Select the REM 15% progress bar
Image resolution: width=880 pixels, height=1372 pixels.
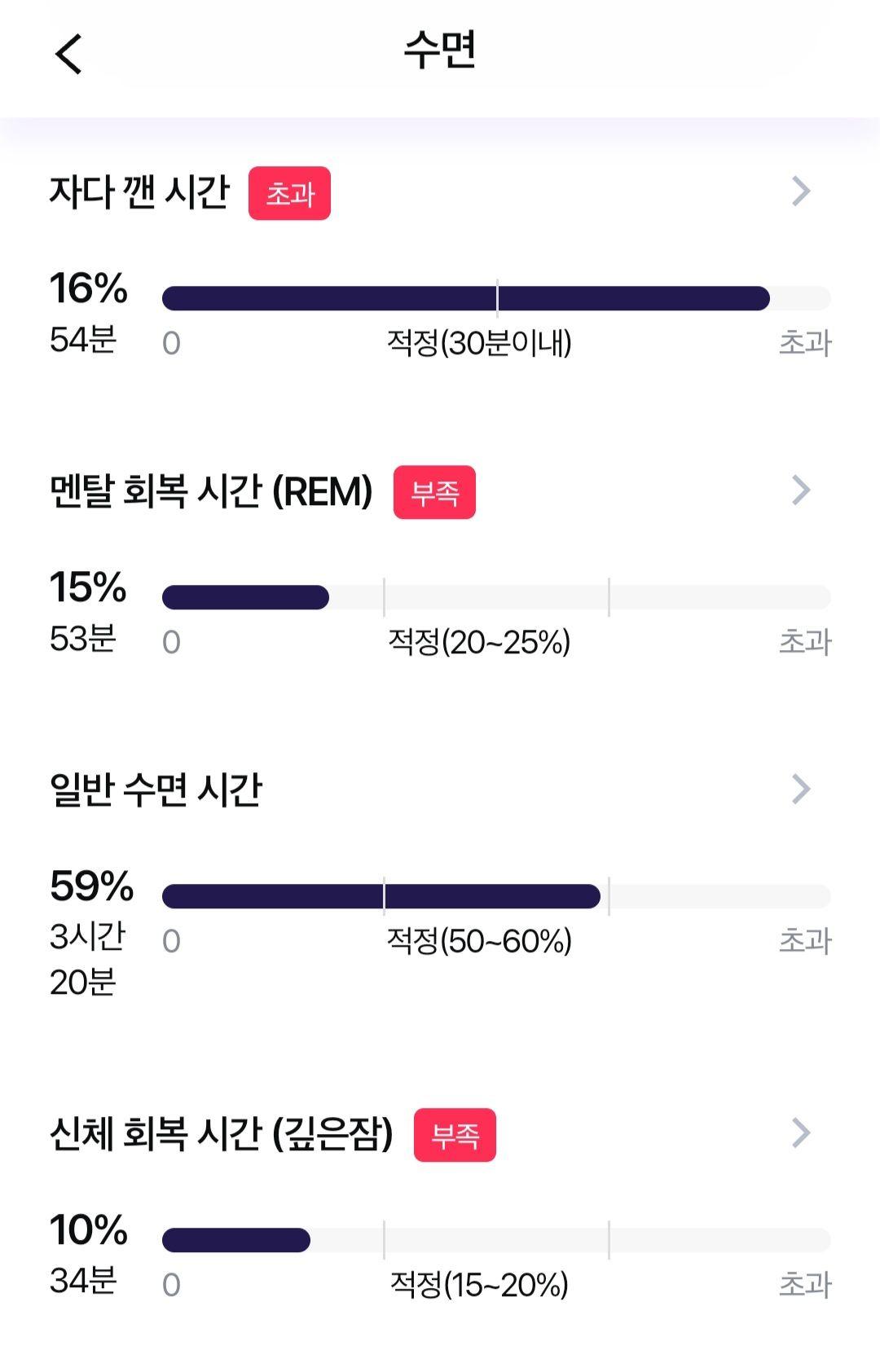[496, 597]
